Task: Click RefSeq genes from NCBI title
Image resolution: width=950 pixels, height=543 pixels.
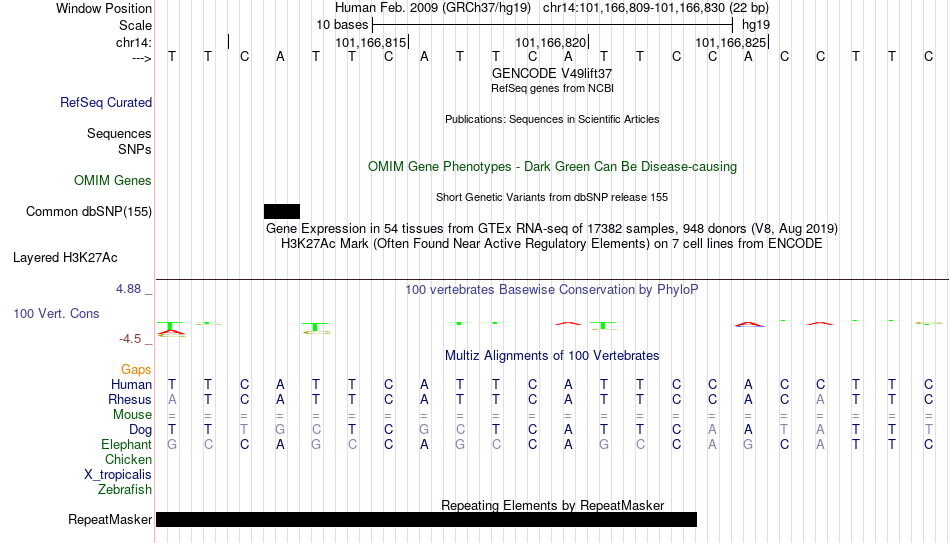Action: click(x=552, y=88)
